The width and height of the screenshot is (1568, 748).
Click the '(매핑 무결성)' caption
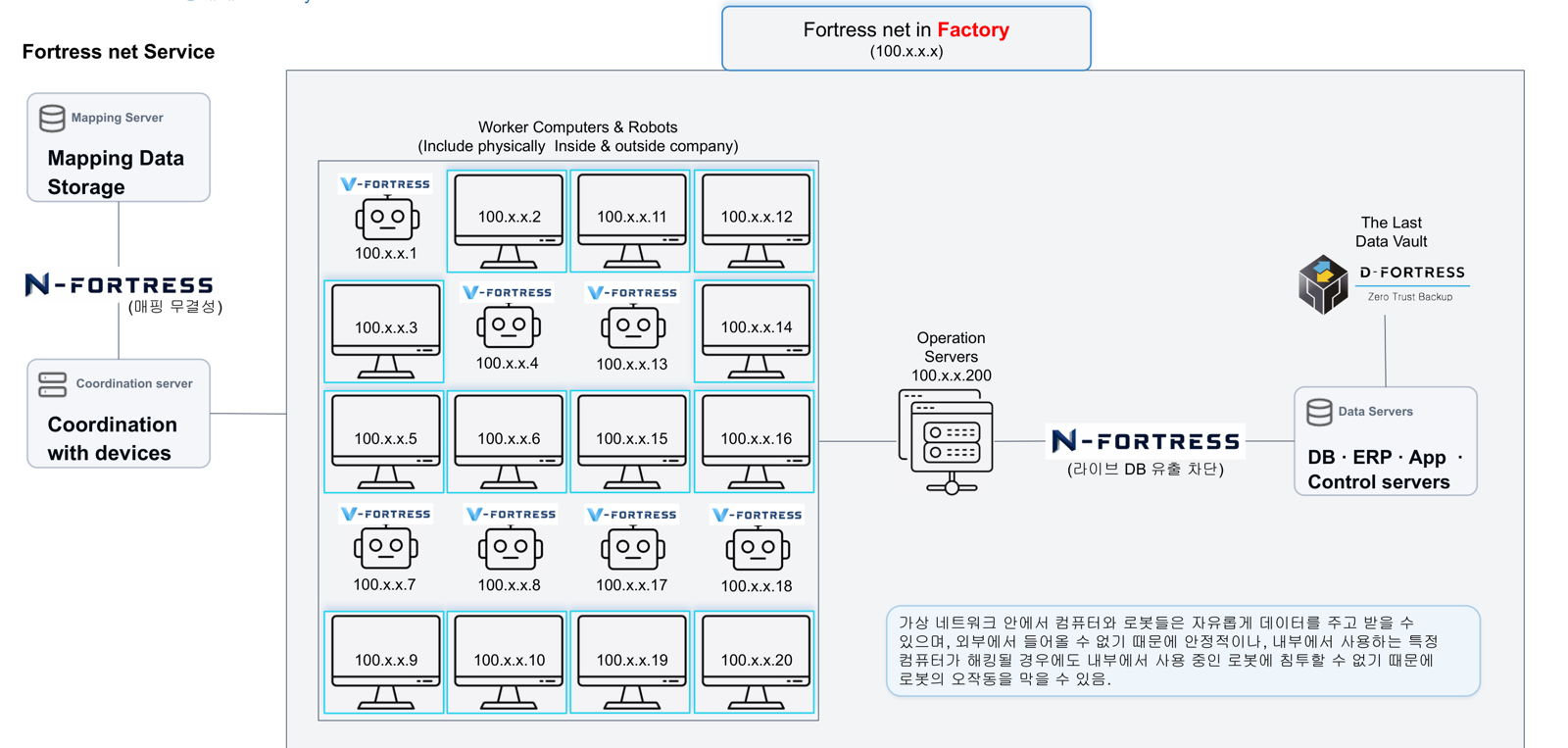coord(175,307)
